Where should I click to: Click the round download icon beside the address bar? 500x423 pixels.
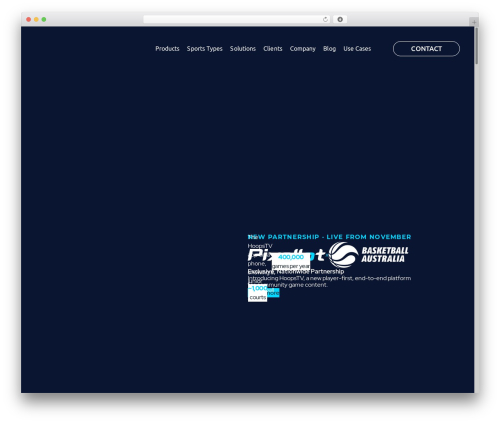340,19
